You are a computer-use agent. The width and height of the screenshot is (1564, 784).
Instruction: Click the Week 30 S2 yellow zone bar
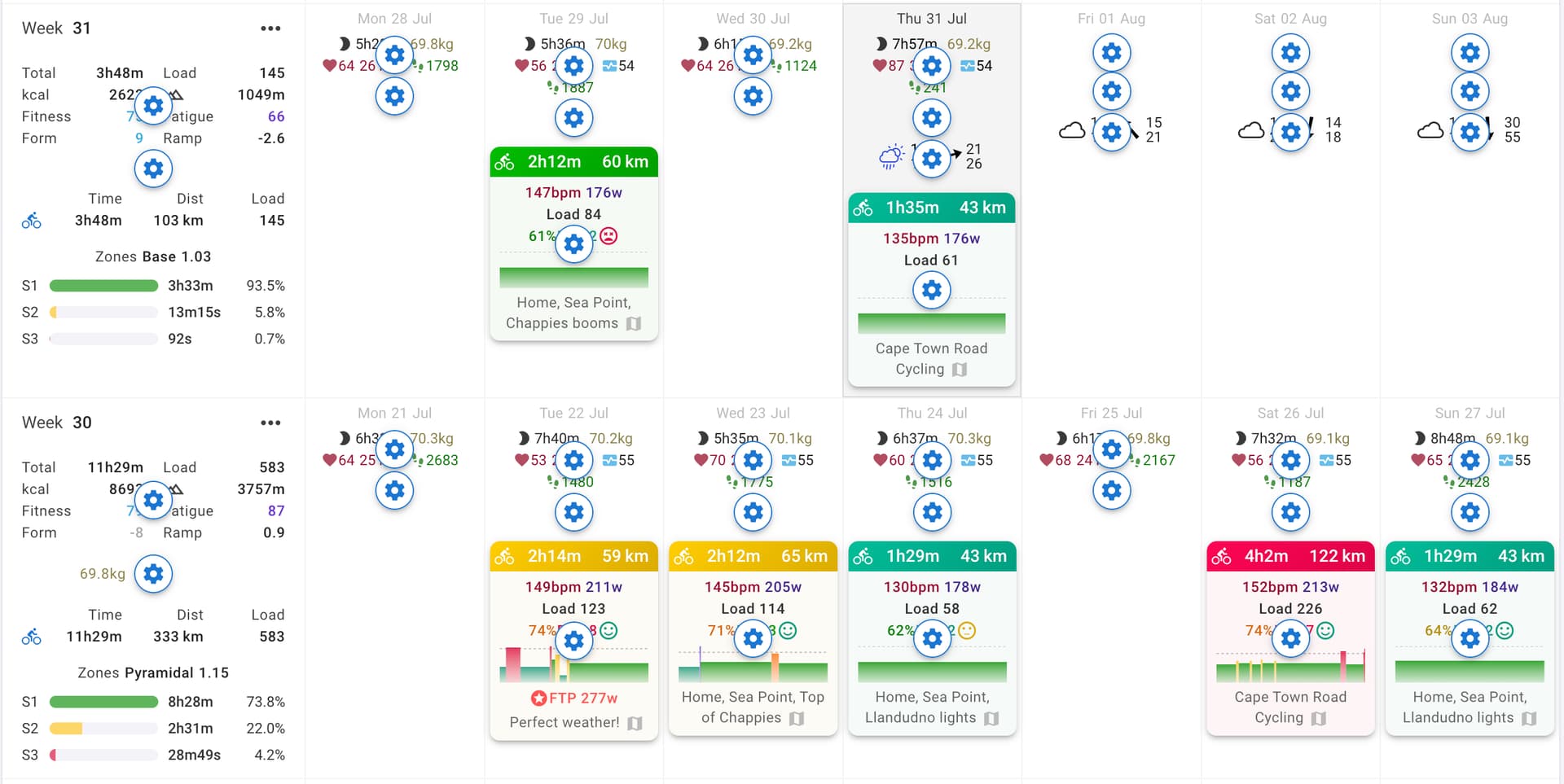click(66, 729)
